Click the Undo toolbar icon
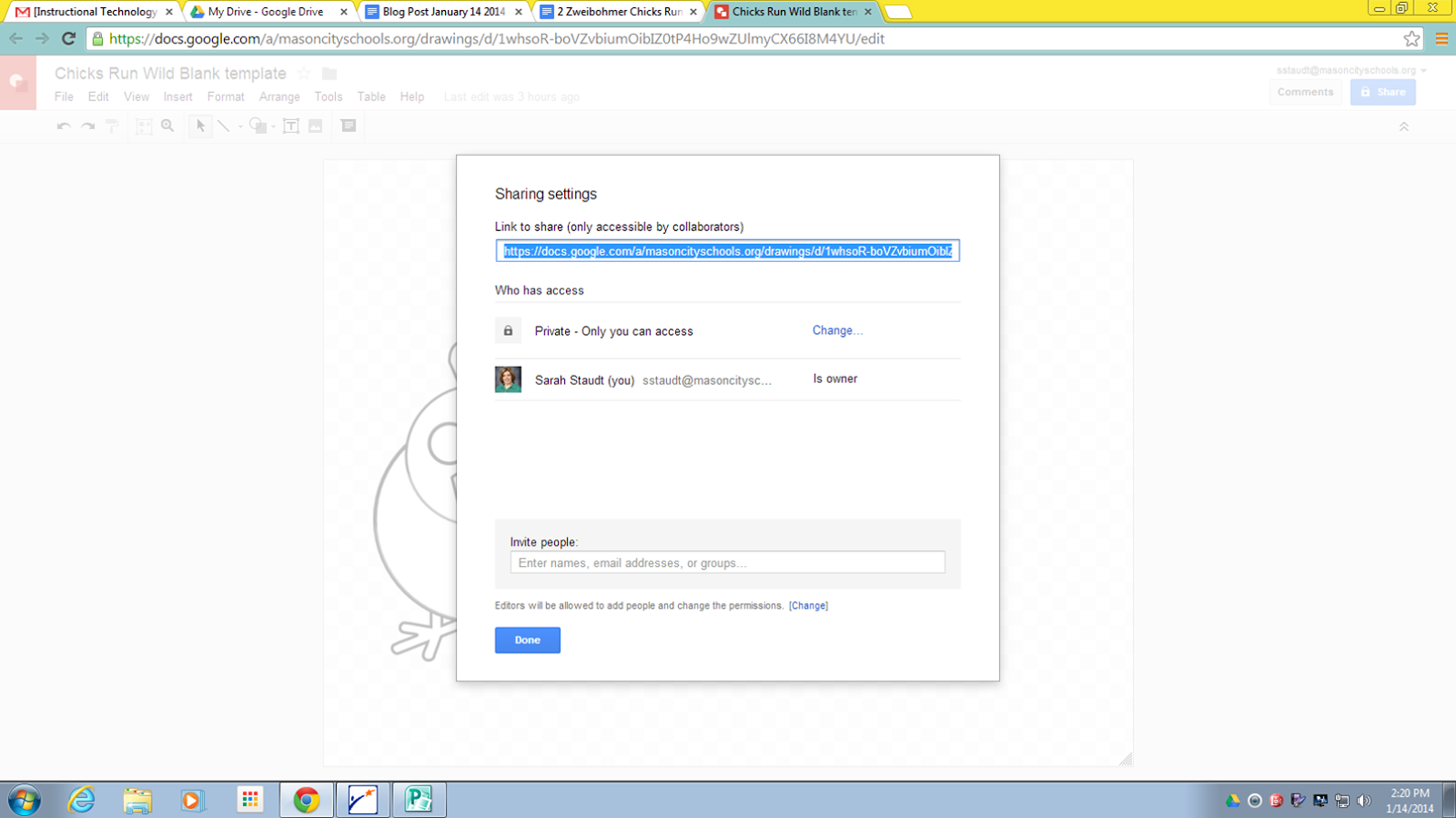The image size is (1456, 818). pyautogui.click(x=64, y=126)
